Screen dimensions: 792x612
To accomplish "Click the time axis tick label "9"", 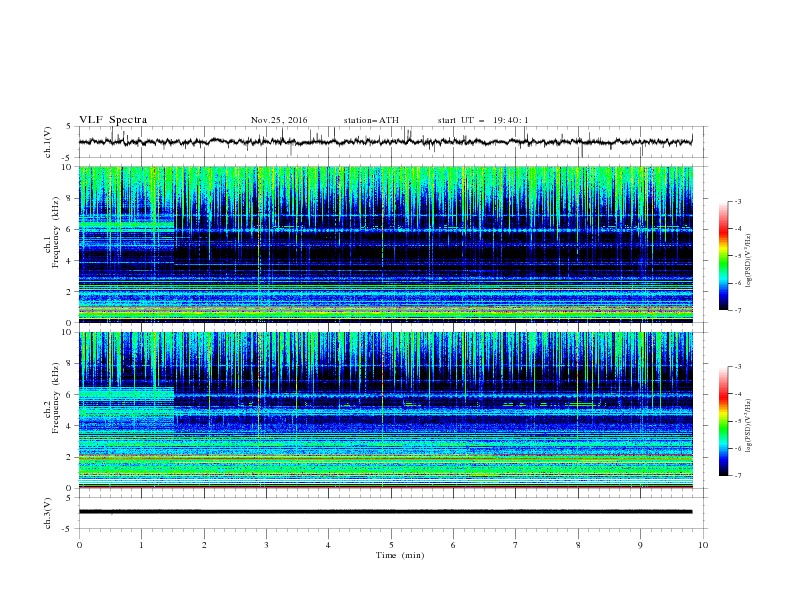I will point(640,545).
